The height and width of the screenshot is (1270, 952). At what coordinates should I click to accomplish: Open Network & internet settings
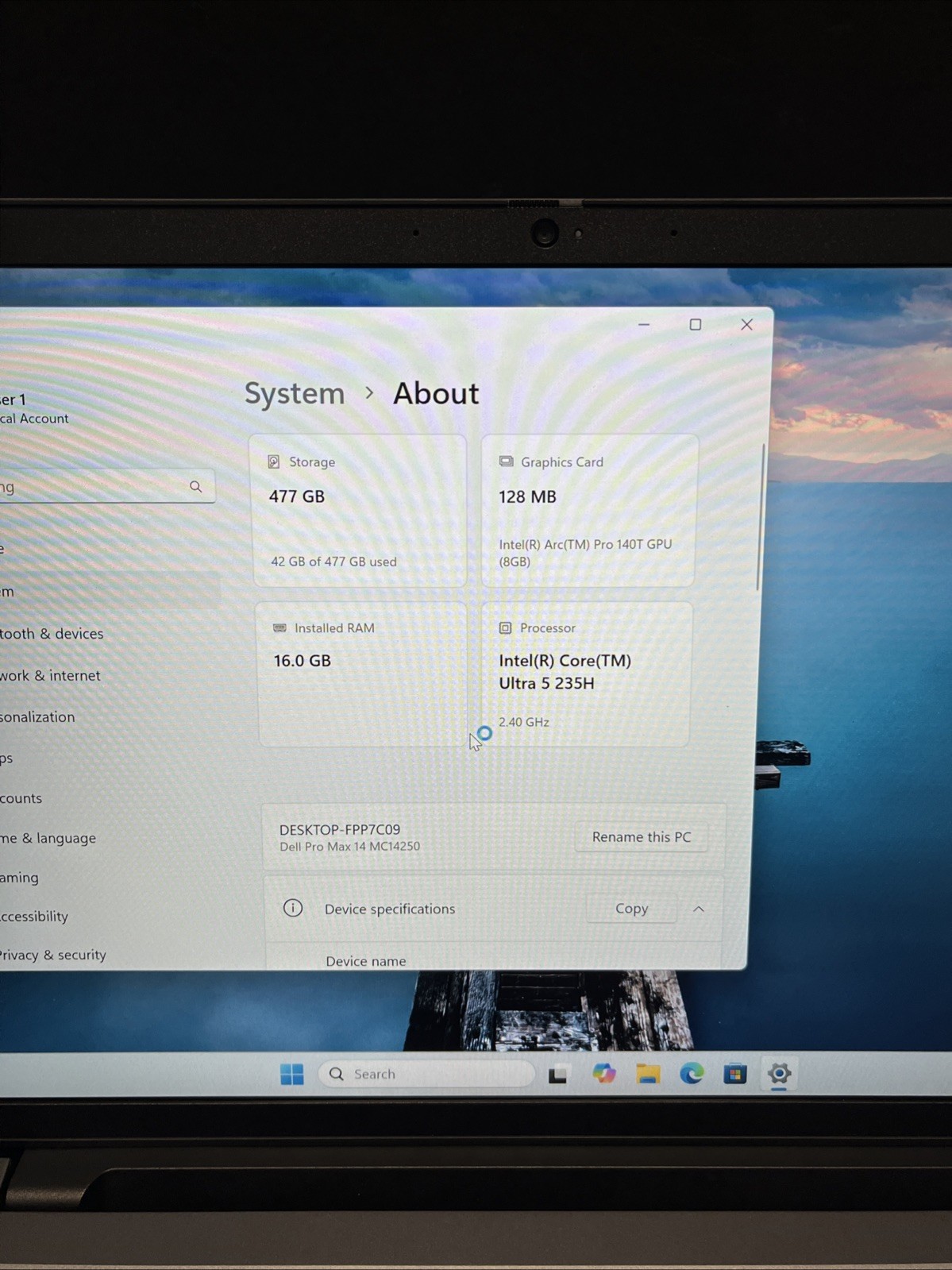[x=50, y=676]
